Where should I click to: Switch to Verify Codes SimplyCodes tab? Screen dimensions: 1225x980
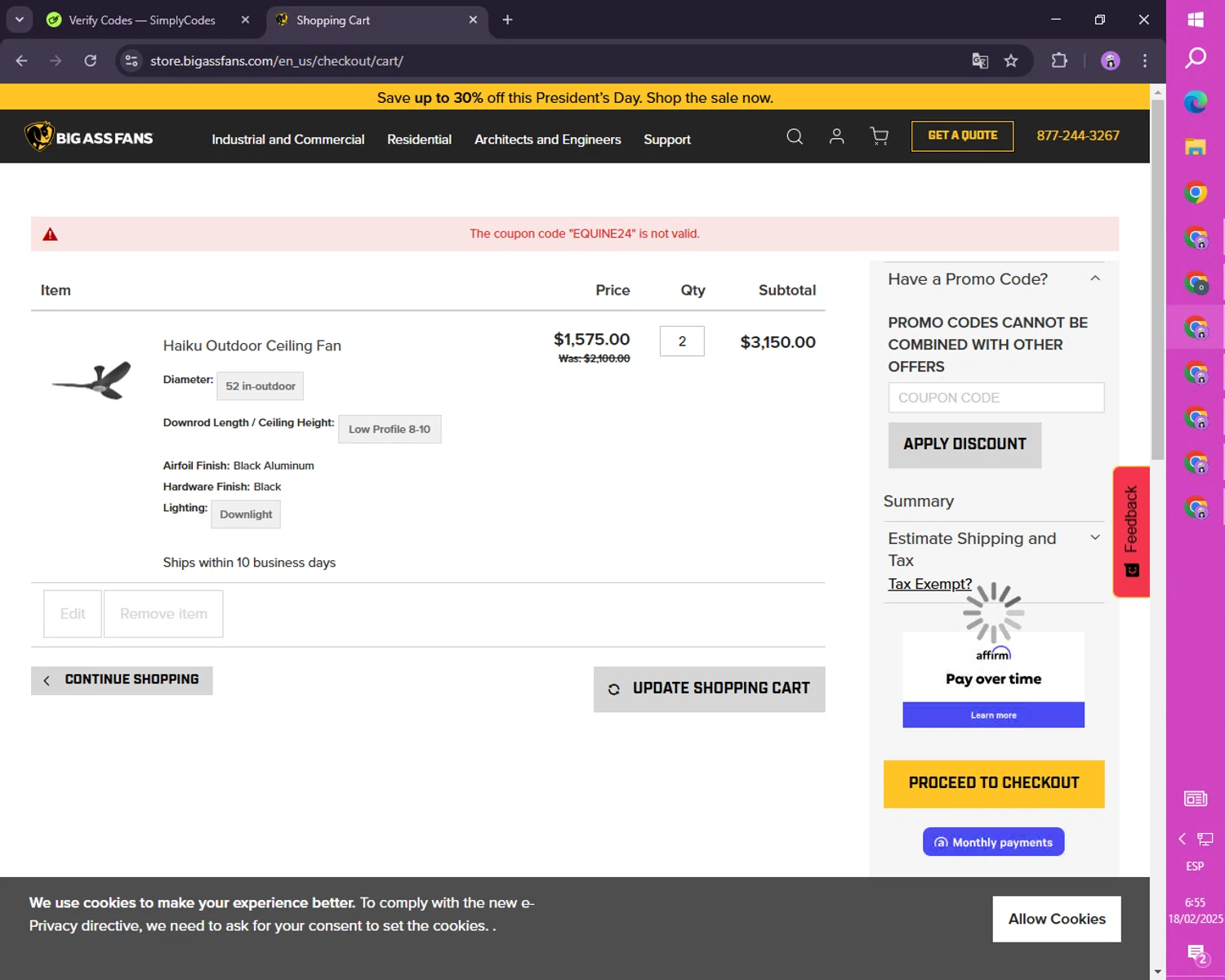tap(141, 20)
